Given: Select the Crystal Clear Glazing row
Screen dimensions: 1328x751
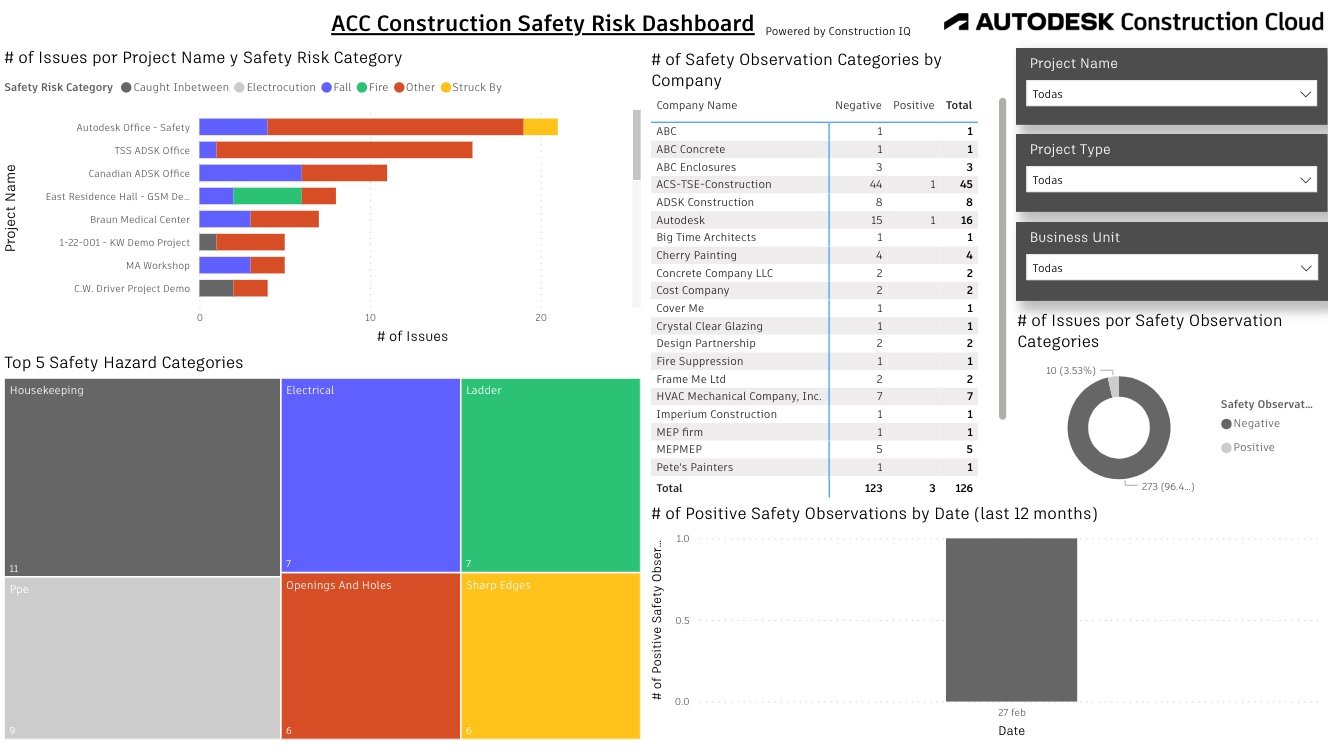Looking at the screenshot, I should click(x=814, y=326).
